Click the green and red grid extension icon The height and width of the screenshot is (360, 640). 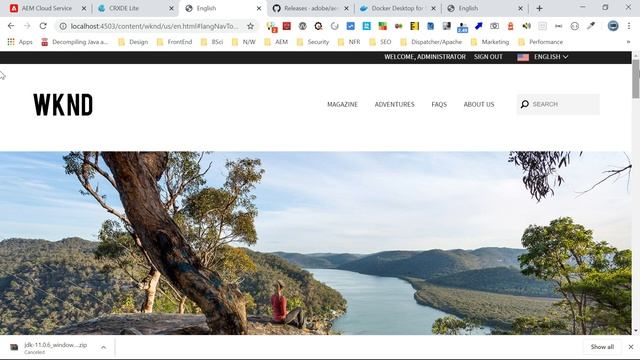pos(382,26)
